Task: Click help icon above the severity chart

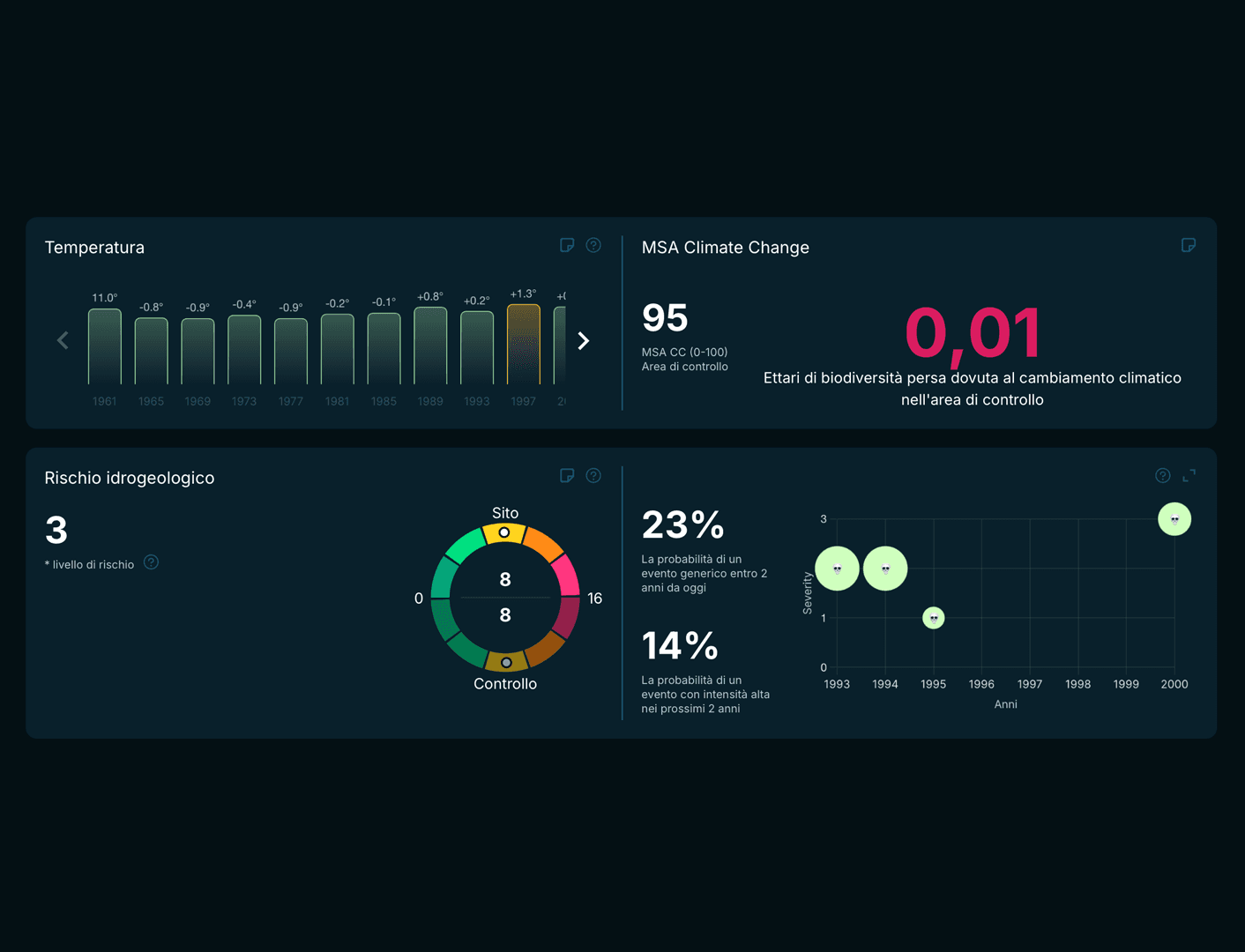Action: [1163, 476]
